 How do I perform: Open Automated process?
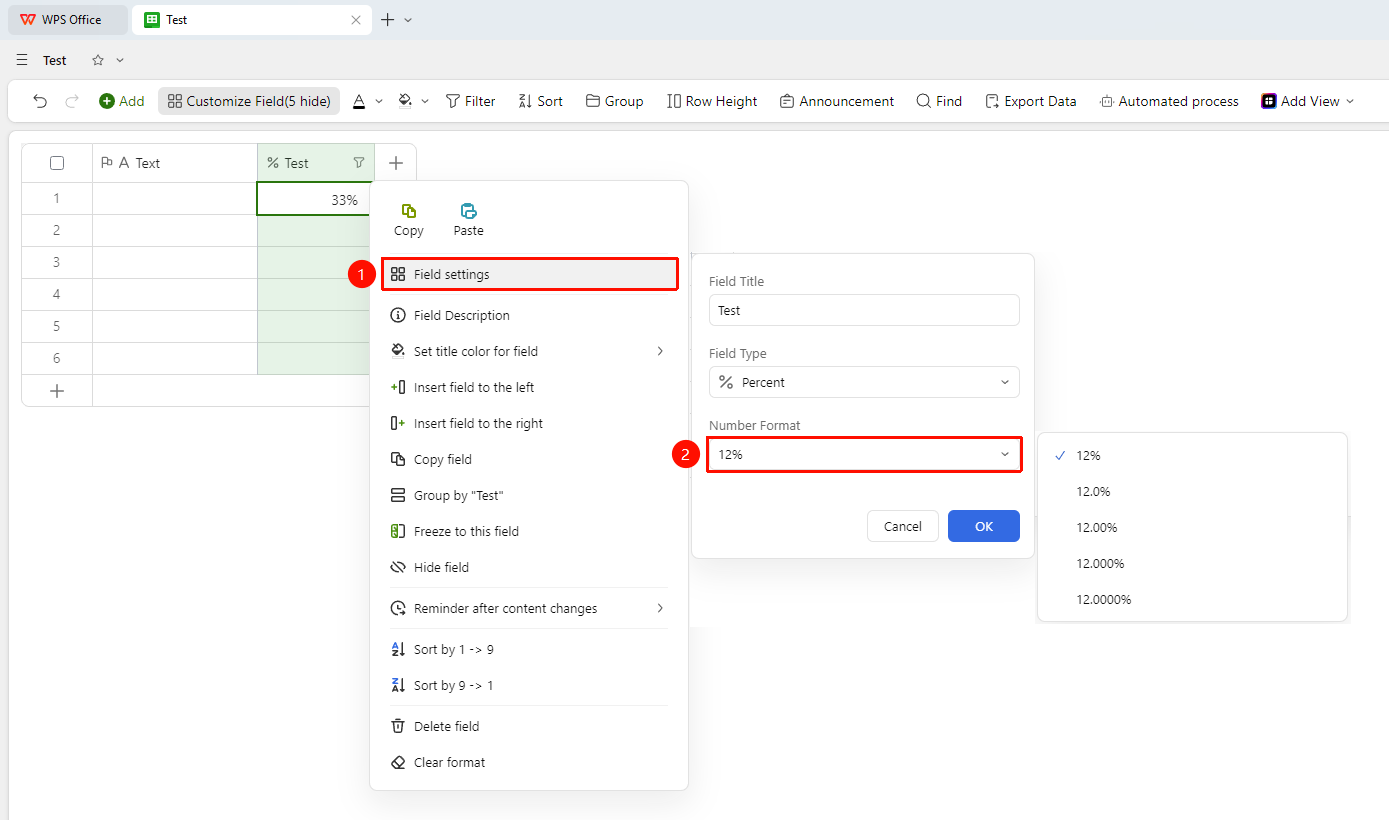pos(1169,101)
